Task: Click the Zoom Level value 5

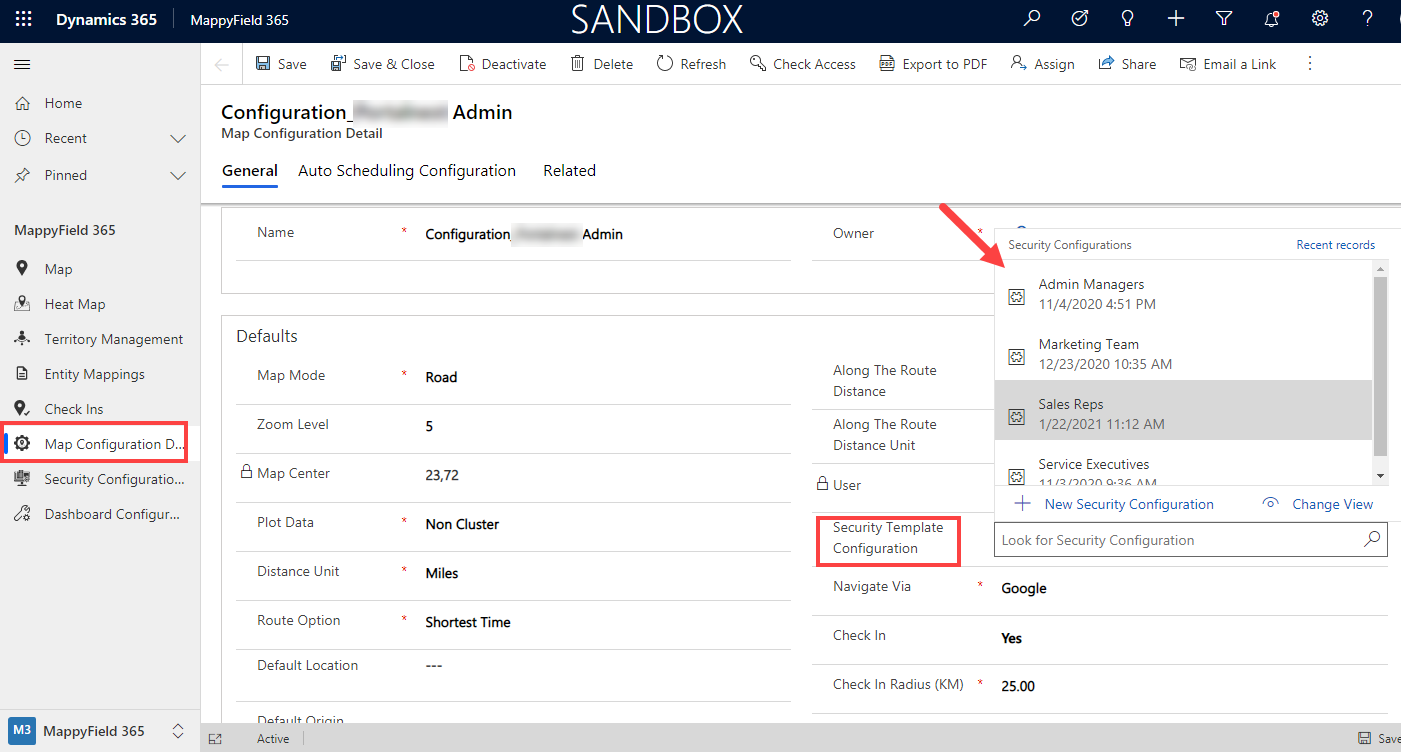Action: click(429, 426)
